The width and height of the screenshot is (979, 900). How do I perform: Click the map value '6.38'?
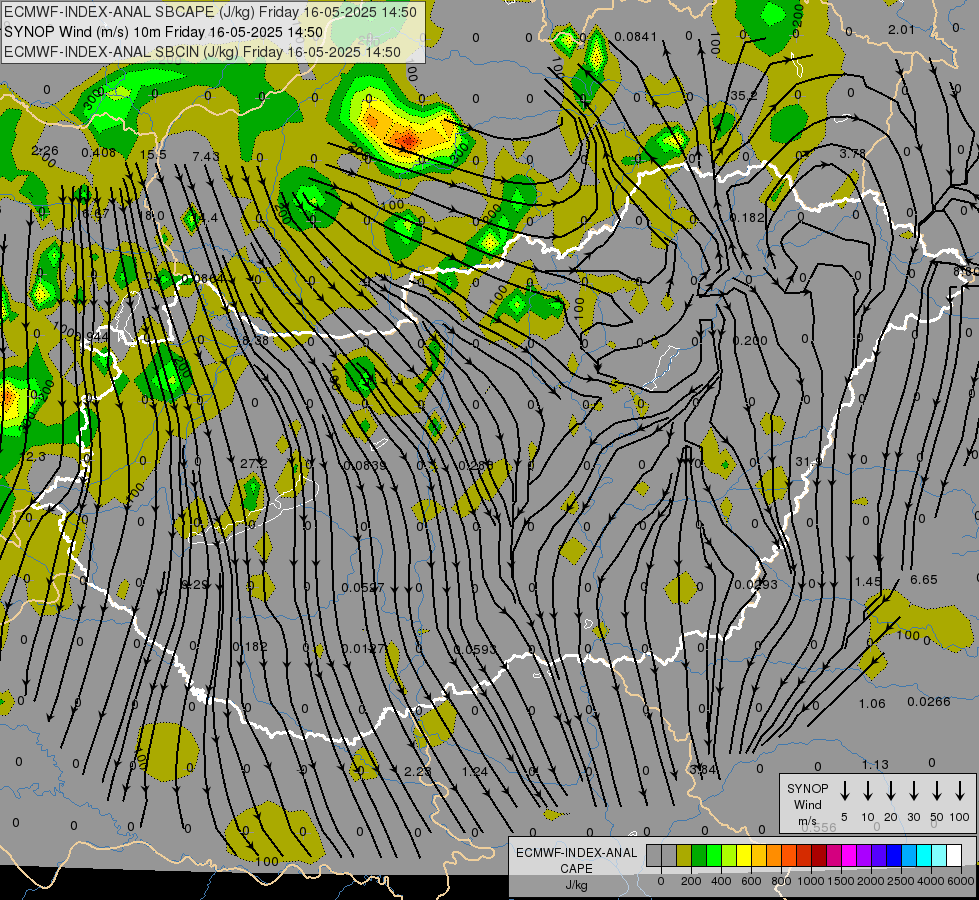pyautogui.click(x=255, y=341)
